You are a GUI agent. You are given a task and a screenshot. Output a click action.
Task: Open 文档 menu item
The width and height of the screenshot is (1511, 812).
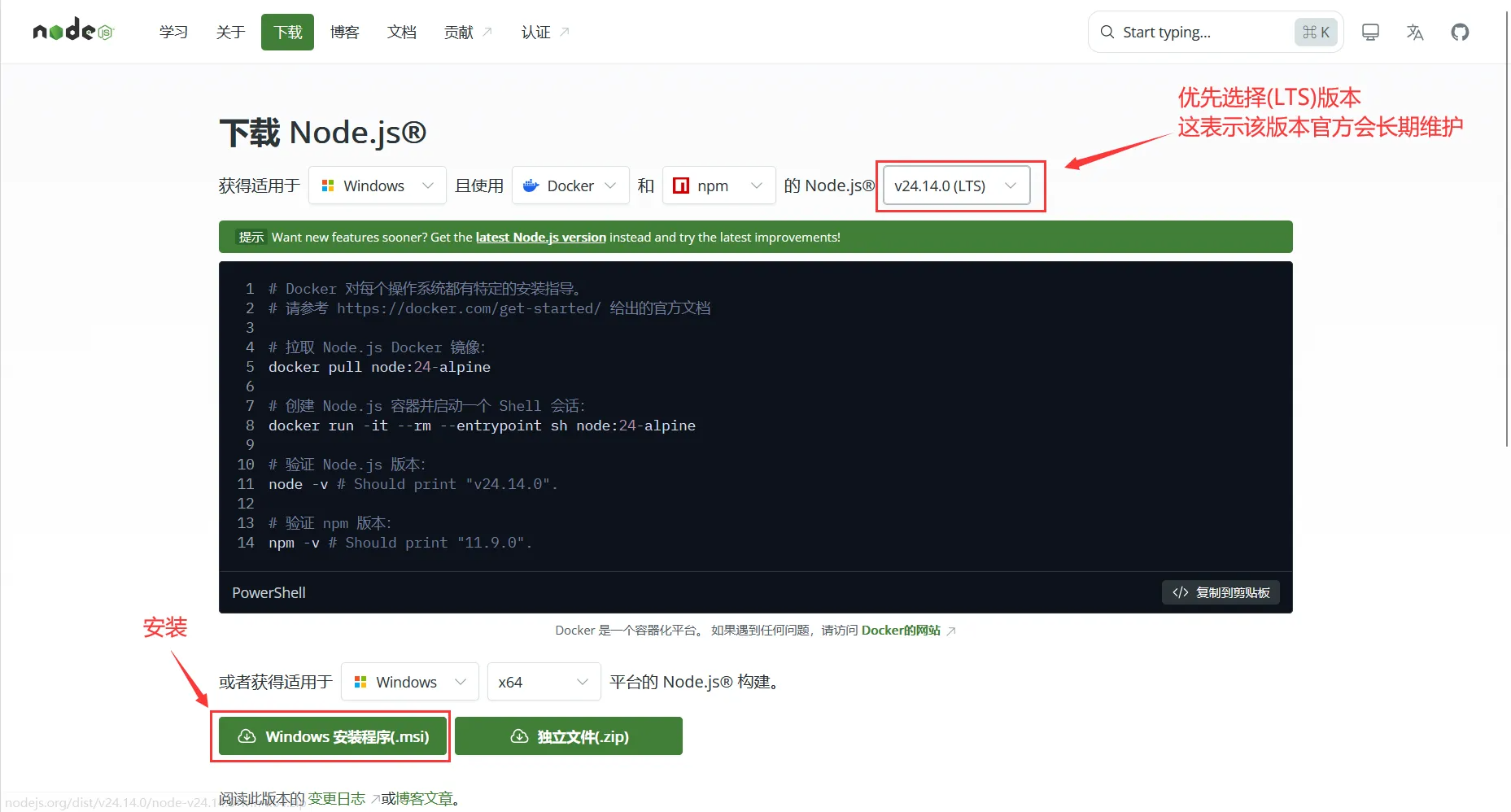point(401,32)
